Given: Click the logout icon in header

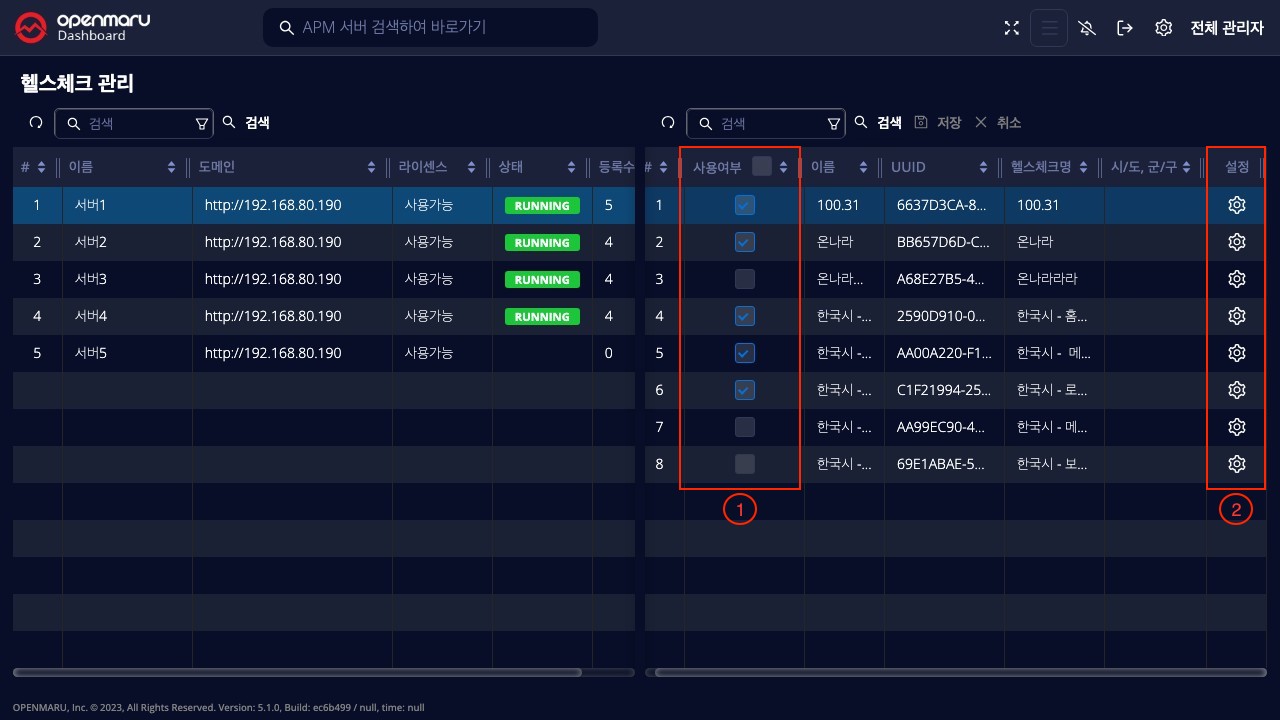Looking at the screenshot, I should coord(1125,28).
